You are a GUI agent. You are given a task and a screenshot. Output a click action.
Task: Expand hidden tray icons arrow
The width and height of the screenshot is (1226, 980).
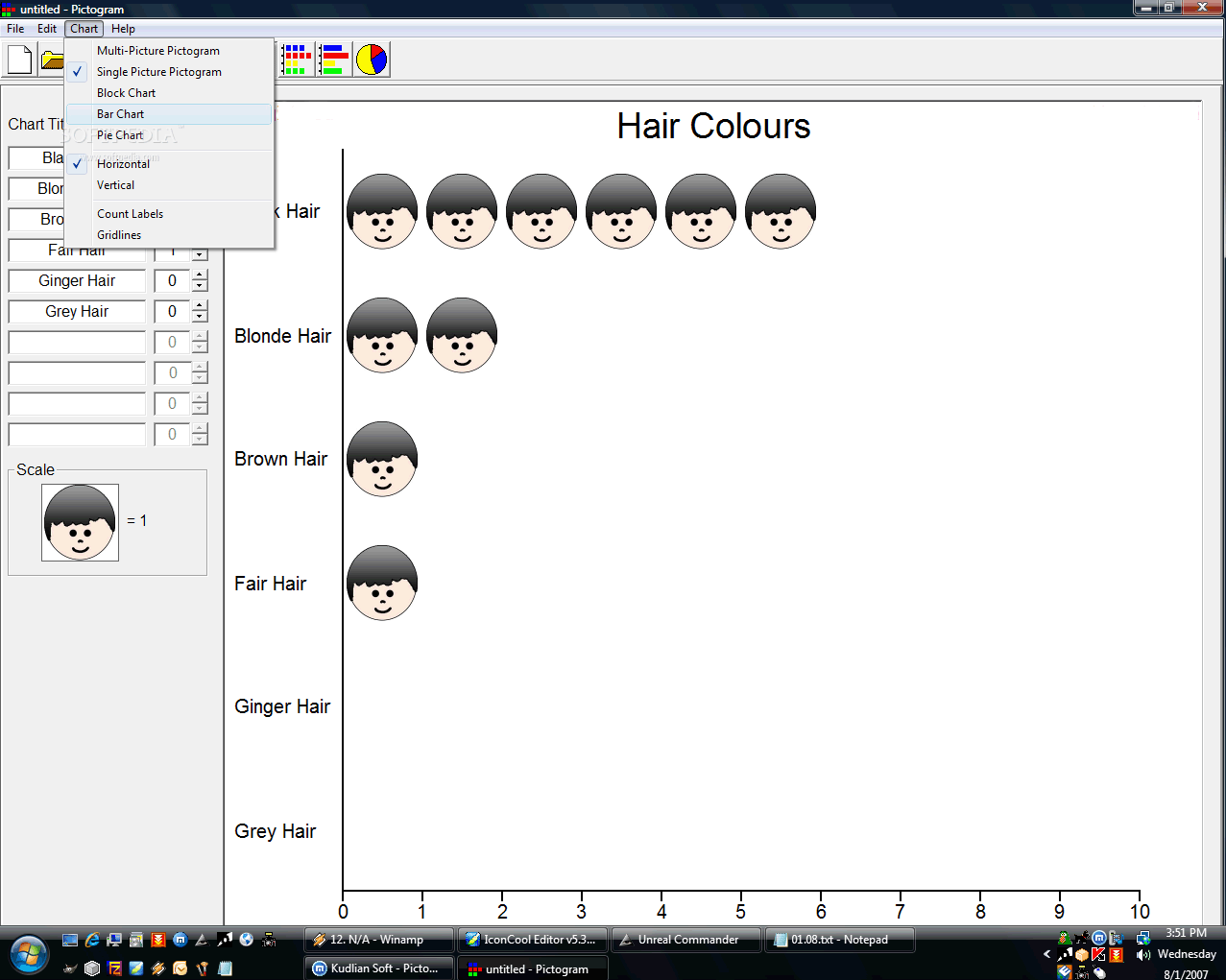(1046, 955)
